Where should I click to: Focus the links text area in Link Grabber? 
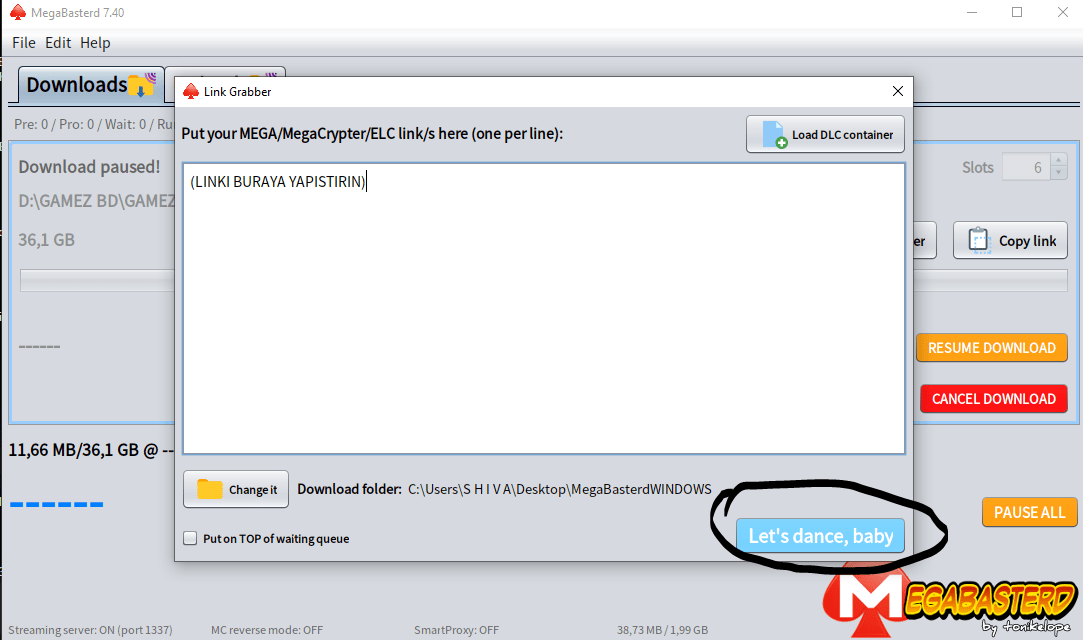click(x=544, y=309)
